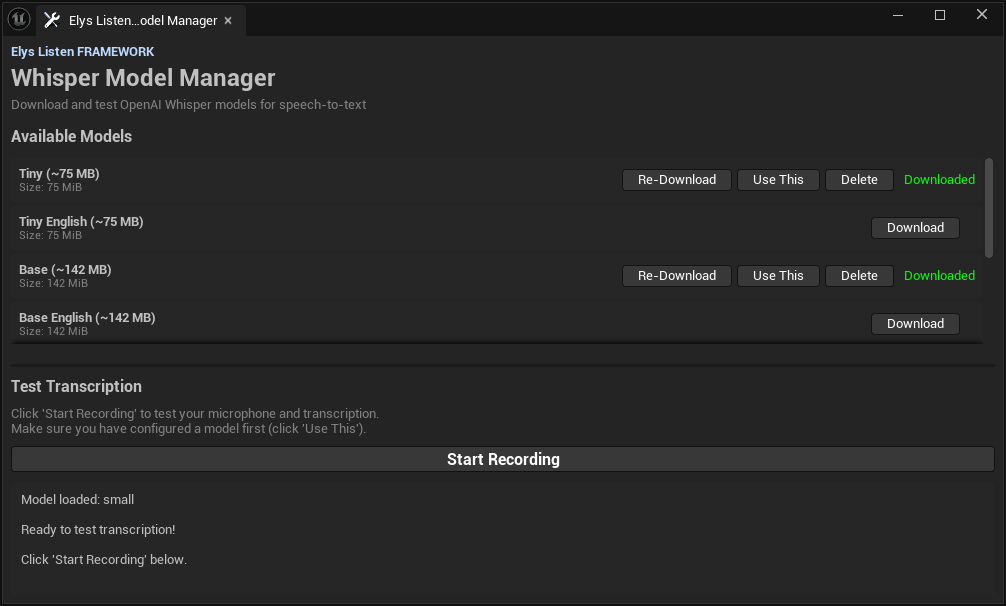Click the Test Transcription heading
1006x606 pixels.
tap(76, 386)
